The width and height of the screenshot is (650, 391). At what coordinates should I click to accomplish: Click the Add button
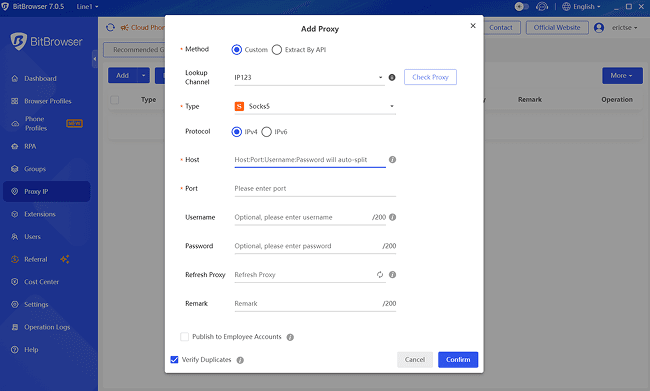tap(122, 75)
